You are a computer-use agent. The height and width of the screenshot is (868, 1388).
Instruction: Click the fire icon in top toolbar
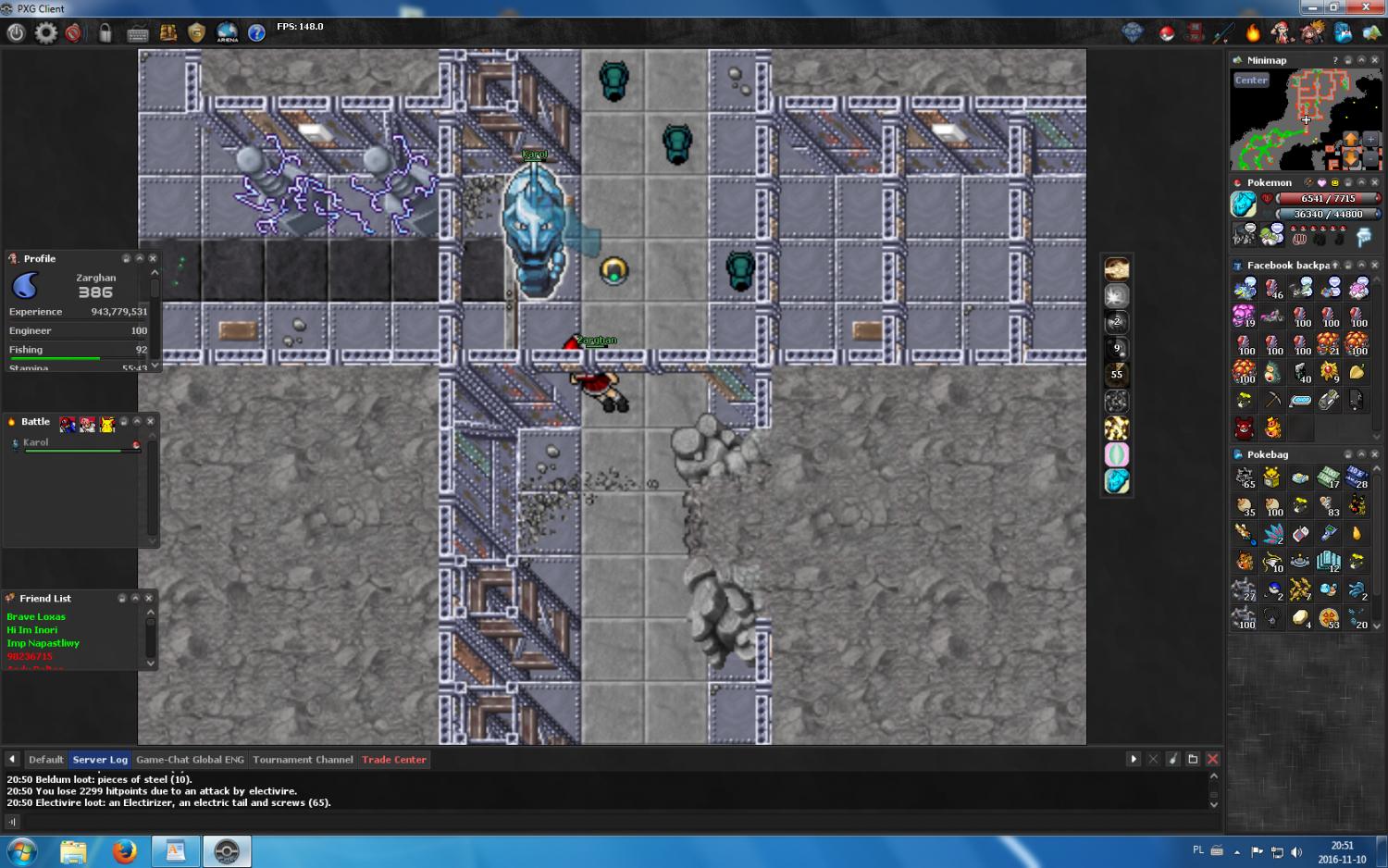coord(1253,33)
